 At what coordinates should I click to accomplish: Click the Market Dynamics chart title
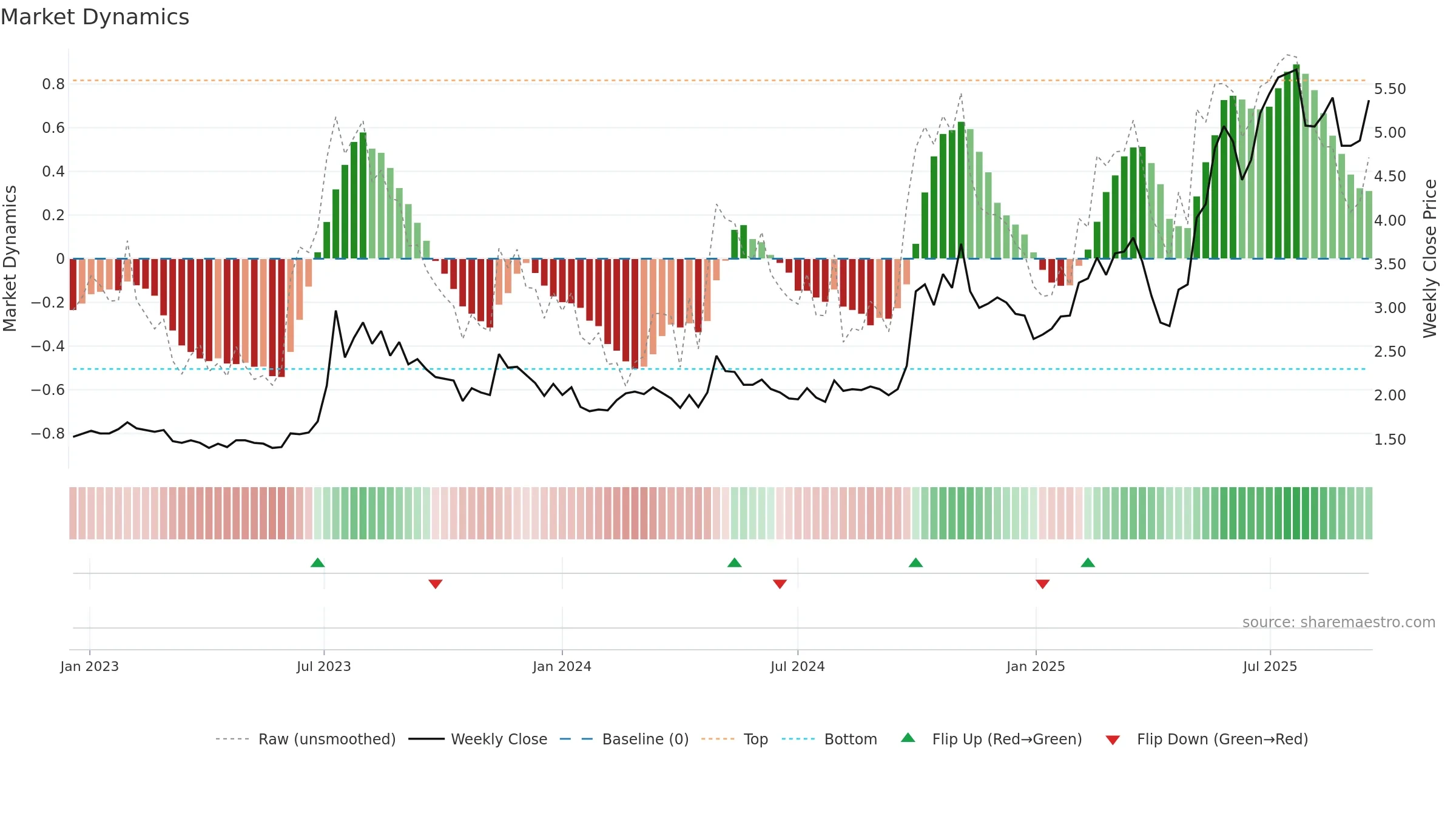[x=95, y=17]
